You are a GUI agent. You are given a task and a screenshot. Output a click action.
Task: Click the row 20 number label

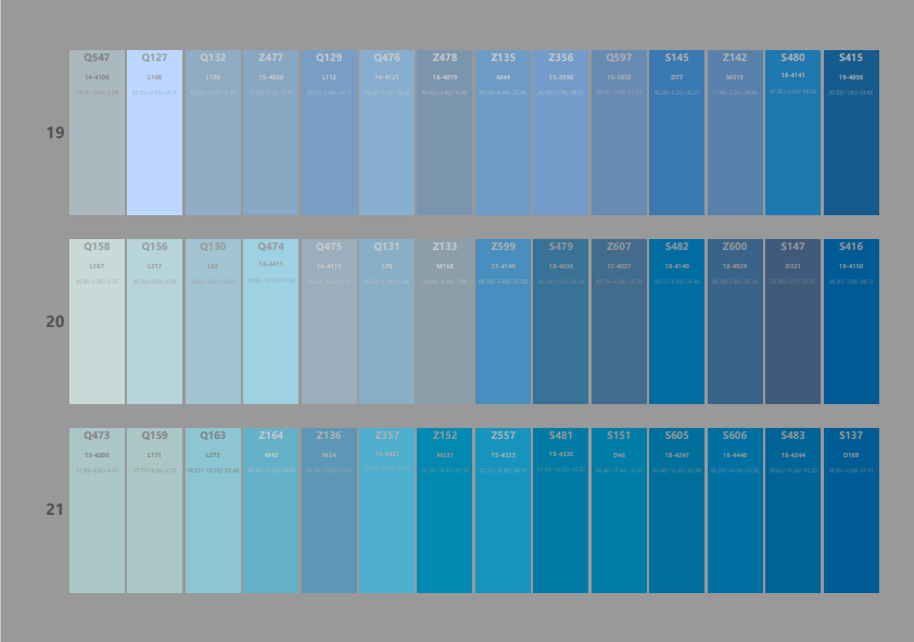coord(55,322)
